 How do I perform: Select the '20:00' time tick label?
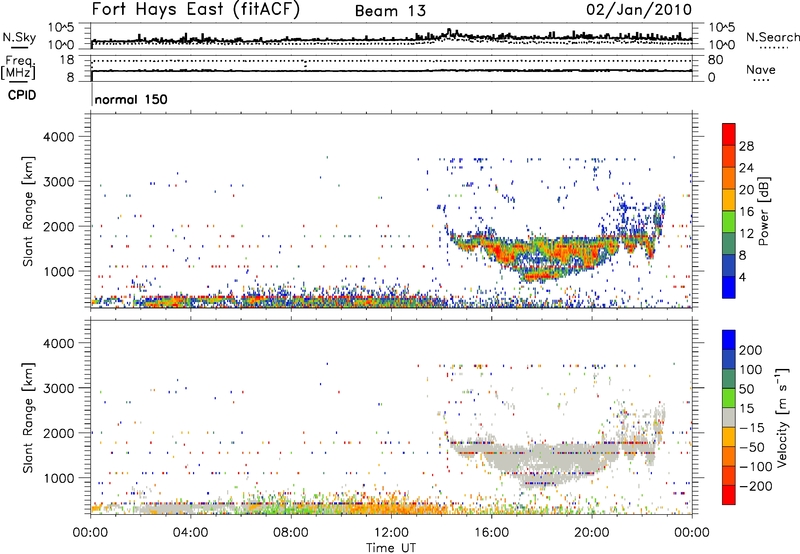[592, 533]
